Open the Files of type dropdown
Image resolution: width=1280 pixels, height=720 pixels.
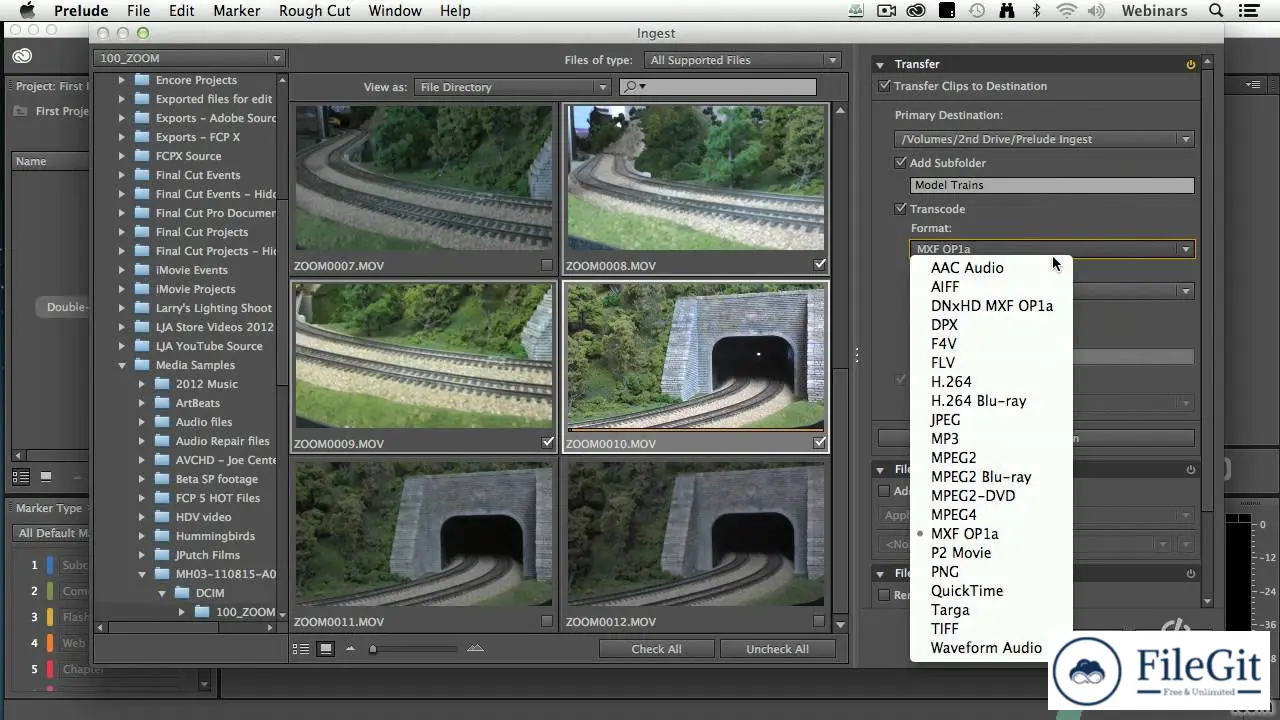[743, 60]
